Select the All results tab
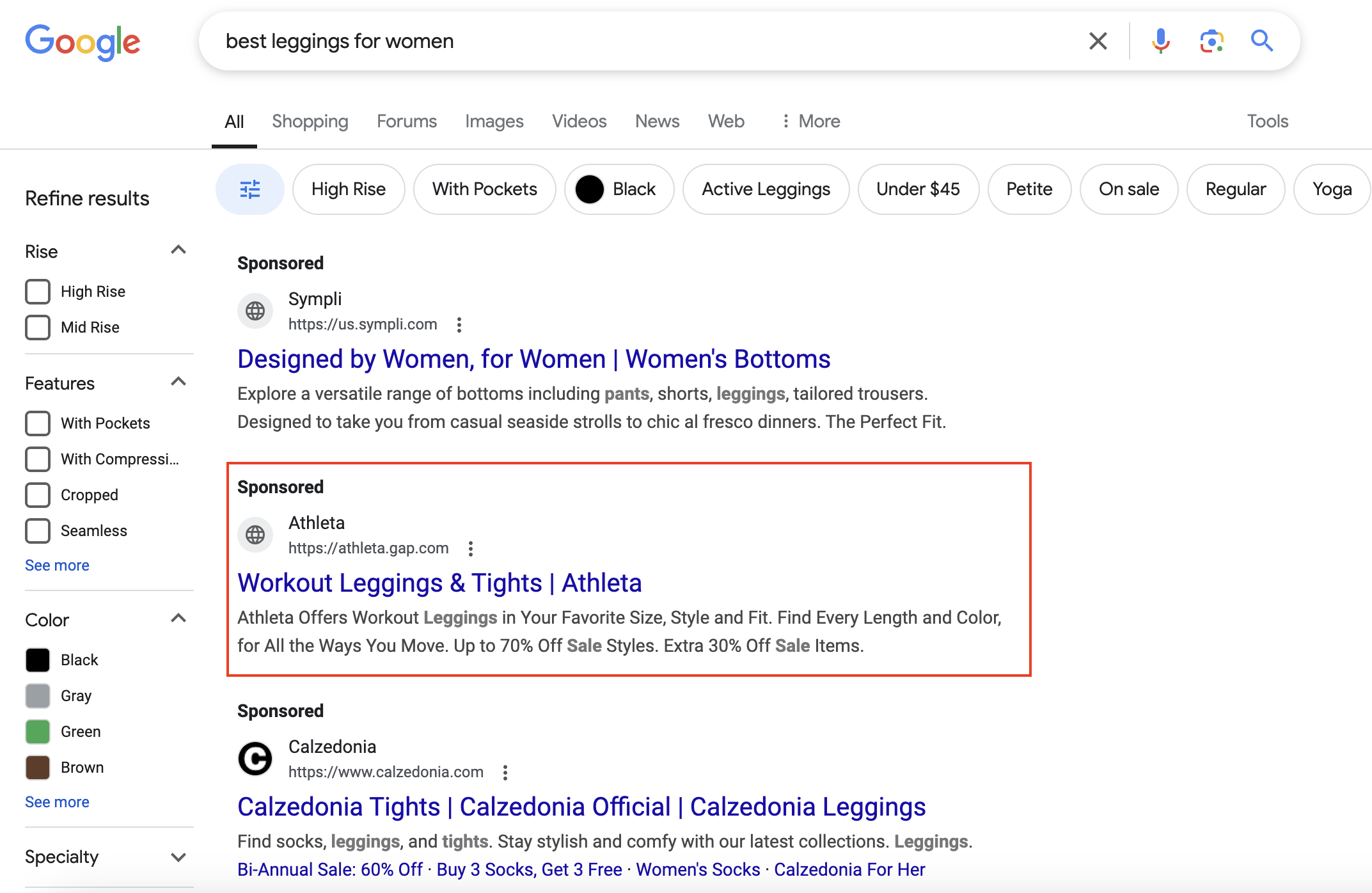The height and width of the screenshot is (893, 1372). pyautogui.click(x=234, y=122)
